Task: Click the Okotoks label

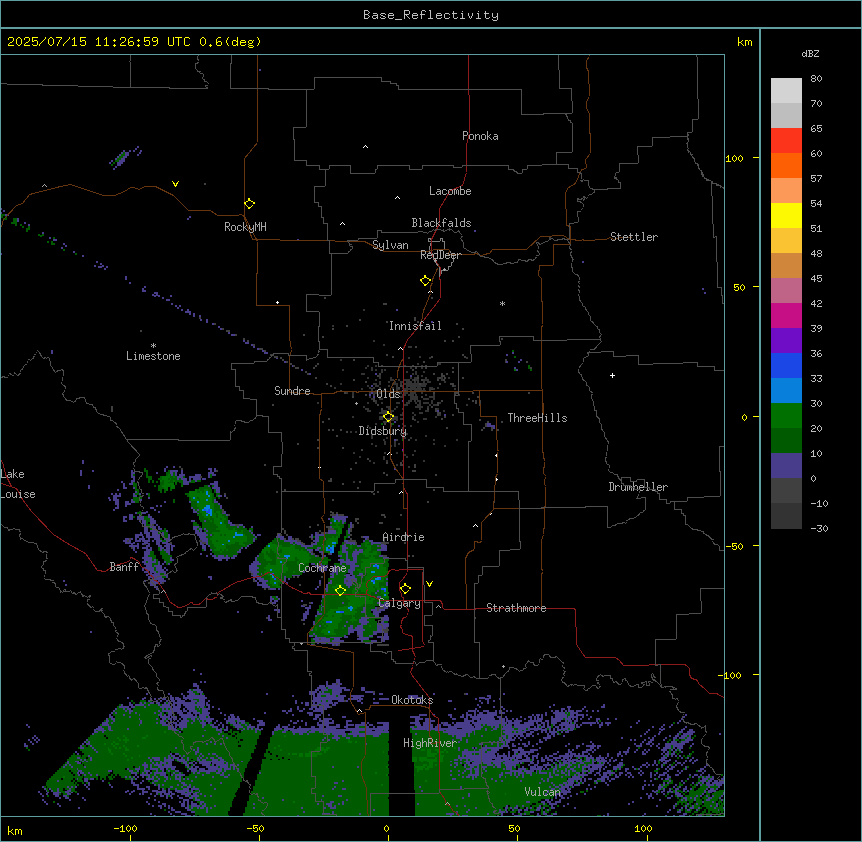Action: [412, 700]
